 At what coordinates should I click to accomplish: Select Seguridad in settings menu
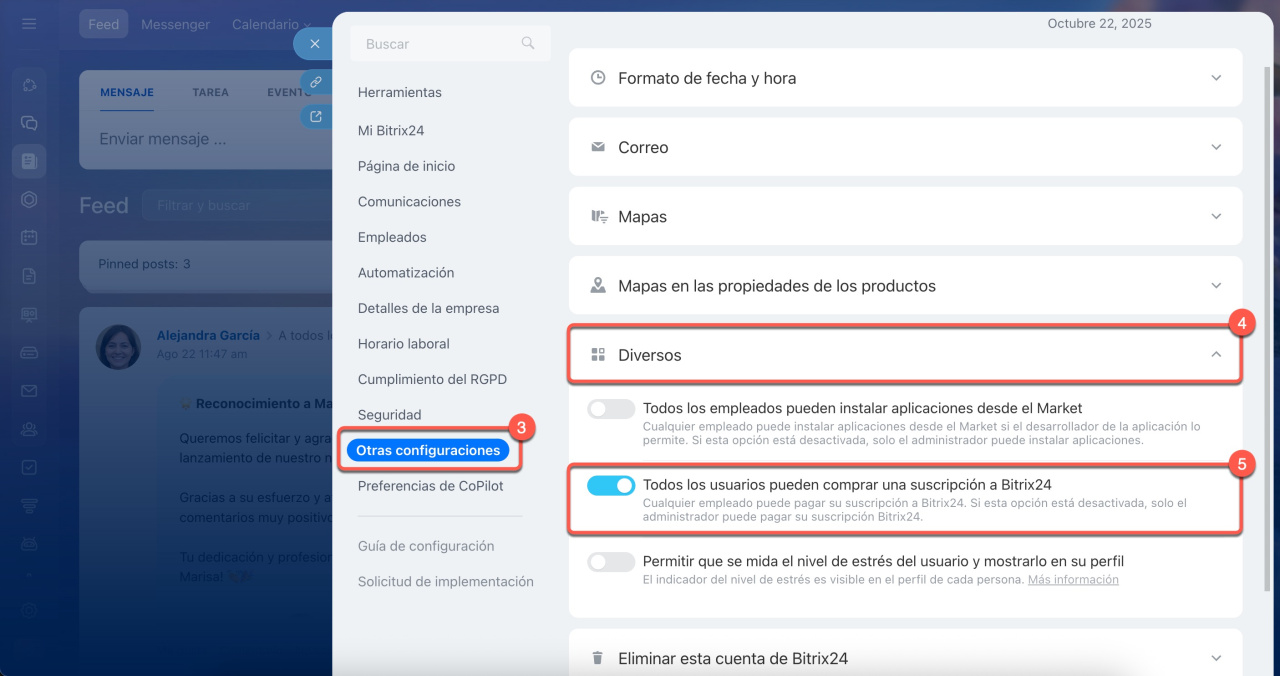coord(389,415)
